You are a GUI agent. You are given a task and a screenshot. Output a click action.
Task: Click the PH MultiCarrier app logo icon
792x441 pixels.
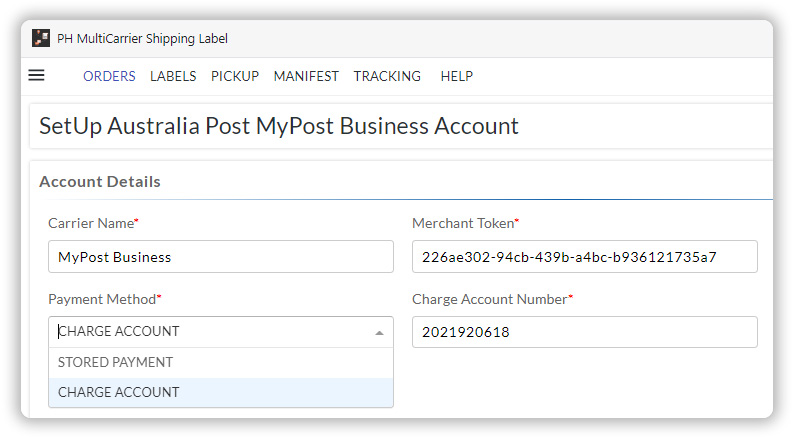40,38
